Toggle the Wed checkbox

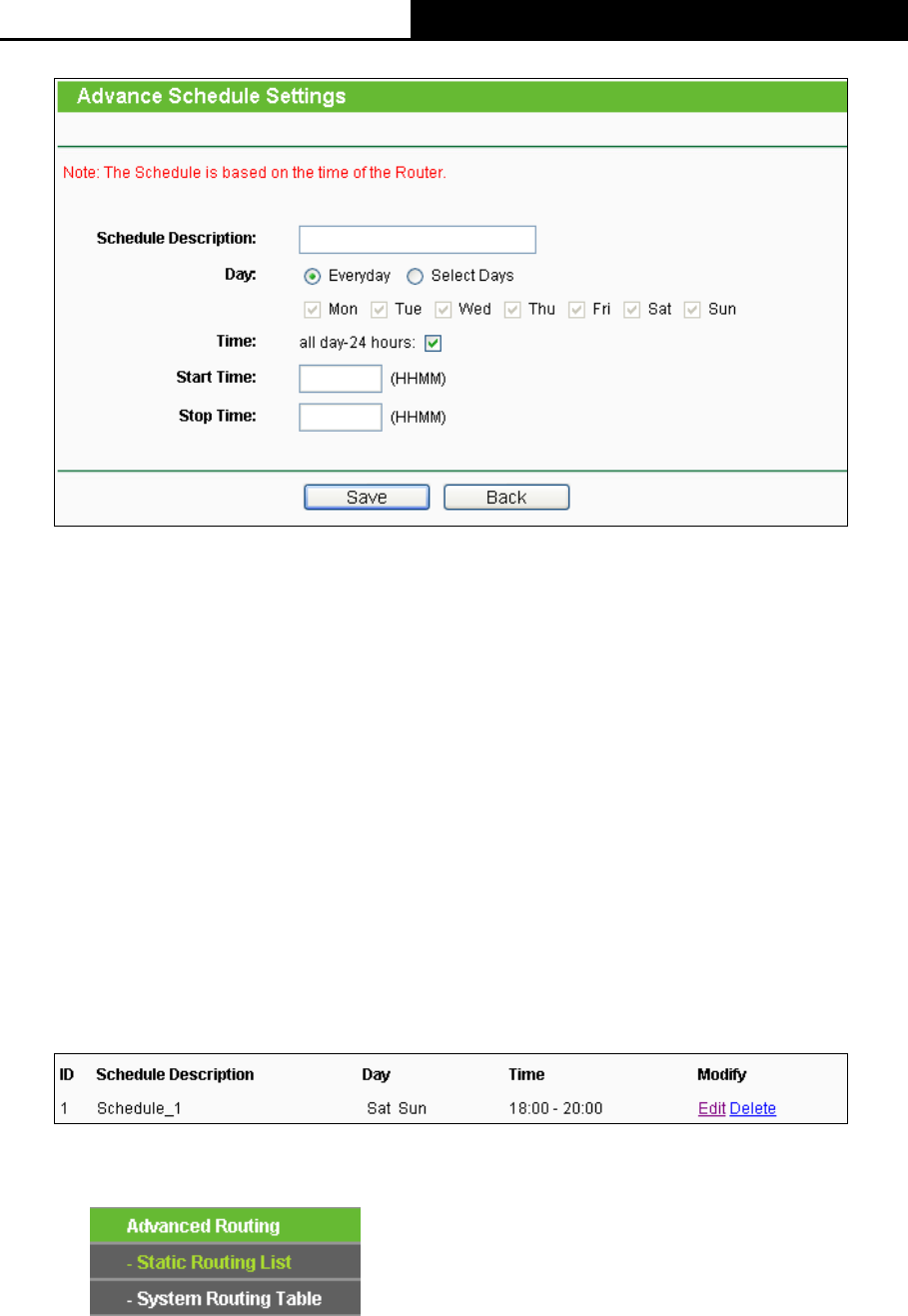[x=443, y=310]
